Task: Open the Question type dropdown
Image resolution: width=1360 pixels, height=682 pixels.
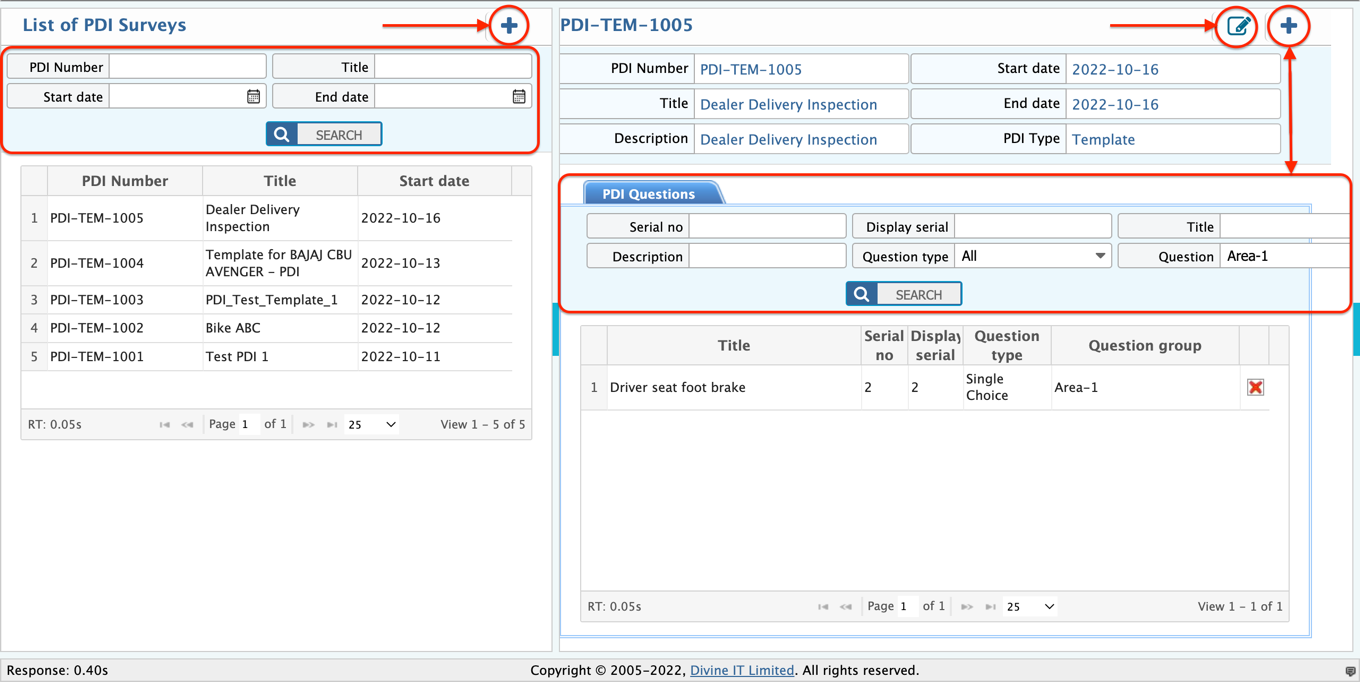Action: pyautogui.click(x=1032, y=257)
